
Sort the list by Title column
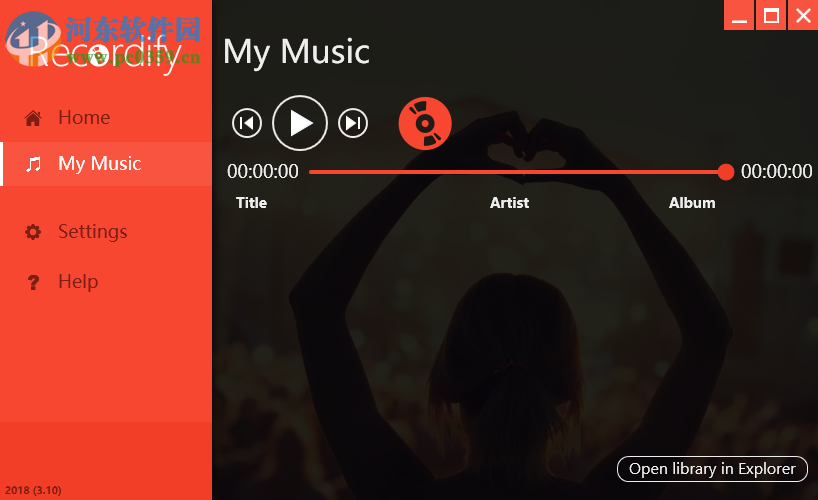click(251, 203)
